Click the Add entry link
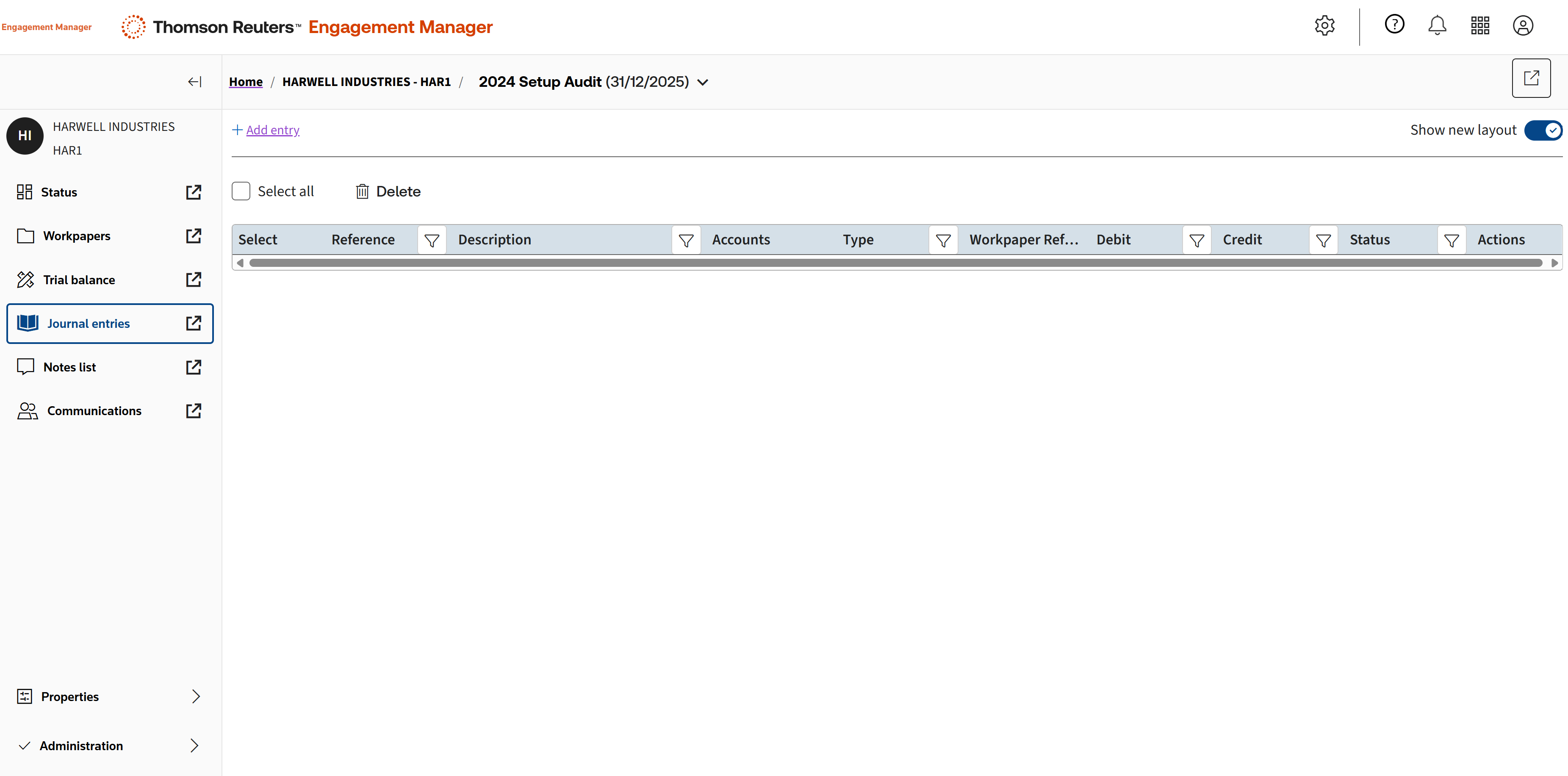 272,130
